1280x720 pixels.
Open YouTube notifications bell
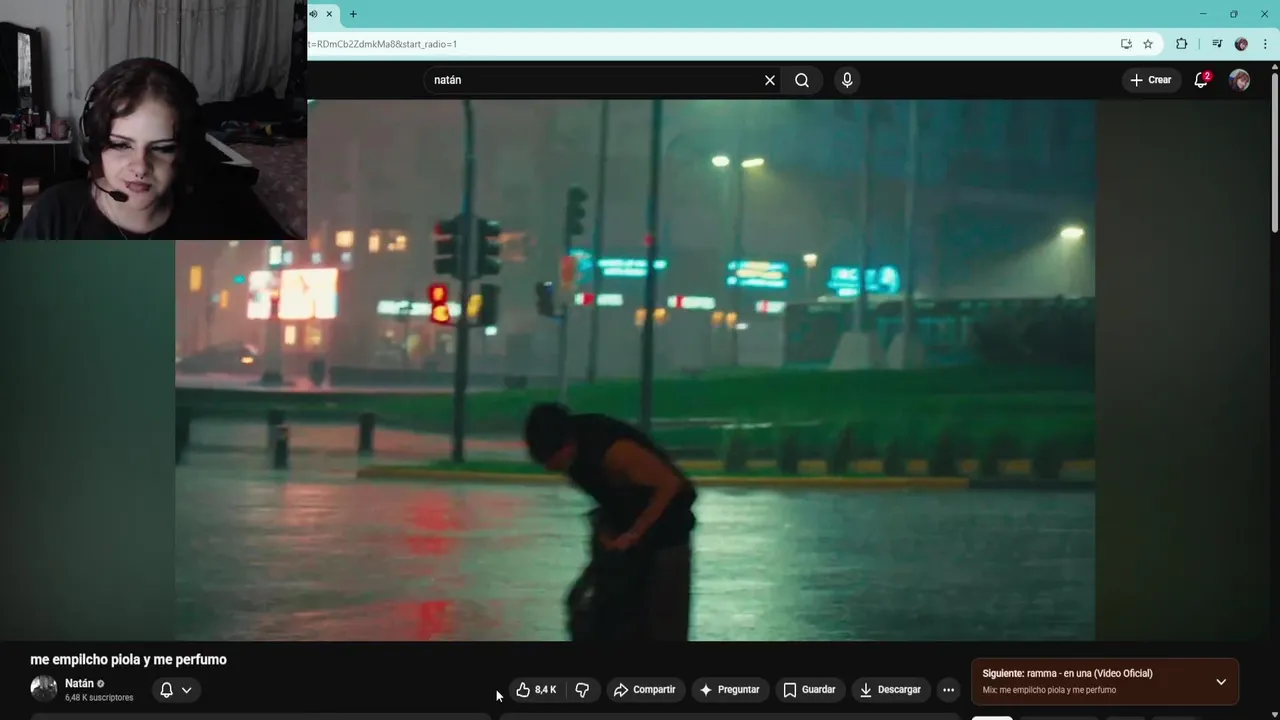[1202, 80]
